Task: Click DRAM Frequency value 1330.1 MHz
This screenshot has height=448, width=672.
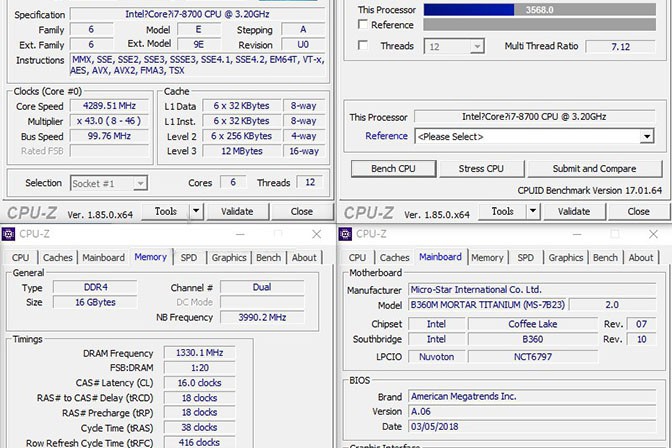Action: pyautogui.click(x=199, y=353)
